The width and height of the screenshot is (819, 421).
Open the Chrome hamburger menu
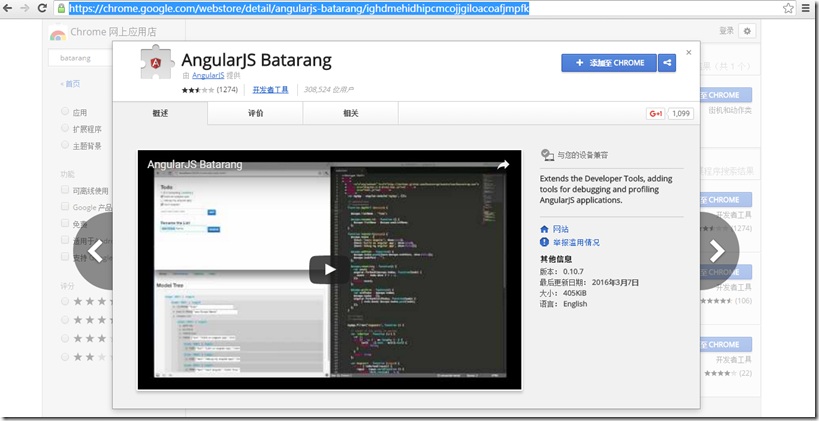pos(807,8)
